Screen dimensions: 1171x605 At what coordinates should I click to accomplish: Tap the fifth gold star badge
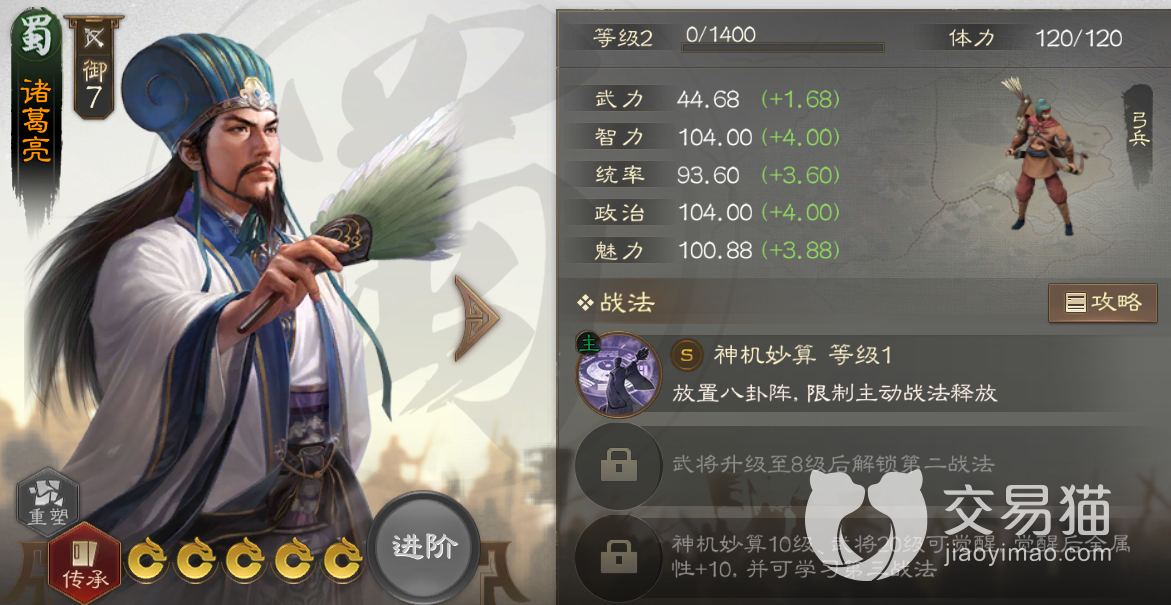click(344, 559)
